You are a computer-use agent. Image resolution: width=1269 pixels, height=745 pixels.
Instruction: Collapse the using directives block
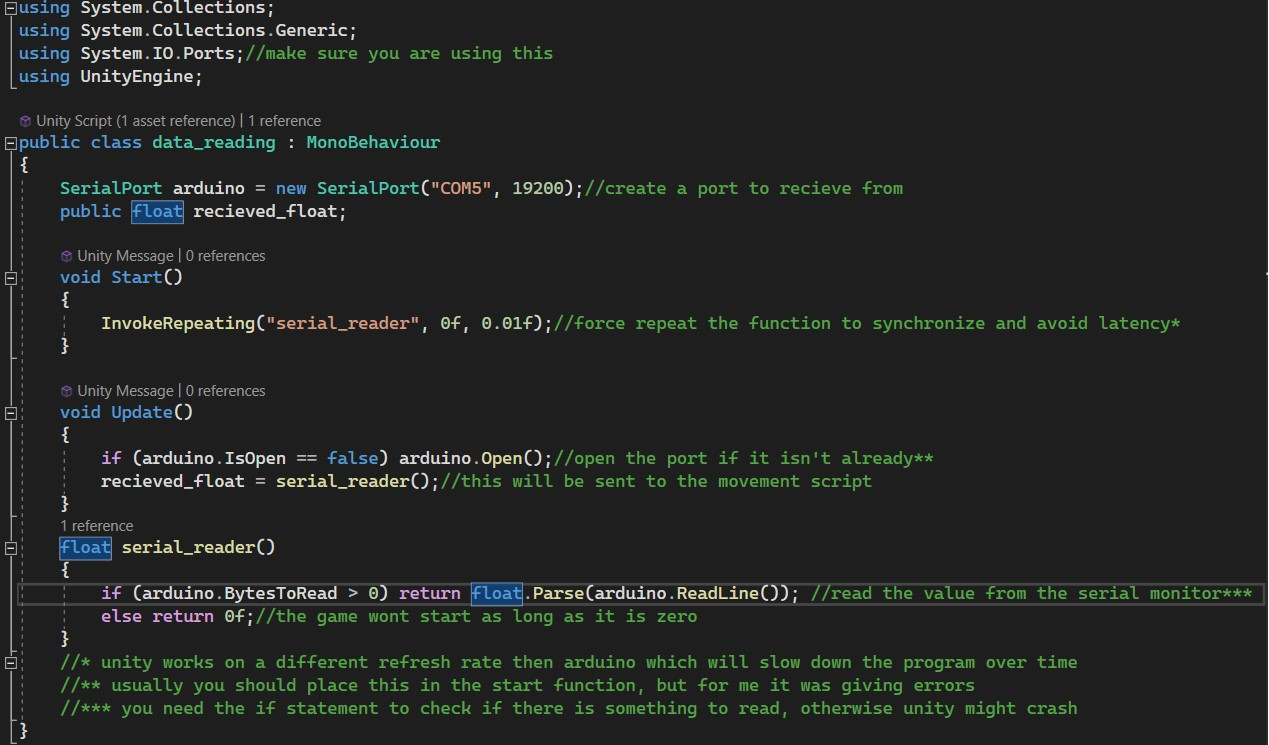point(10,7)
